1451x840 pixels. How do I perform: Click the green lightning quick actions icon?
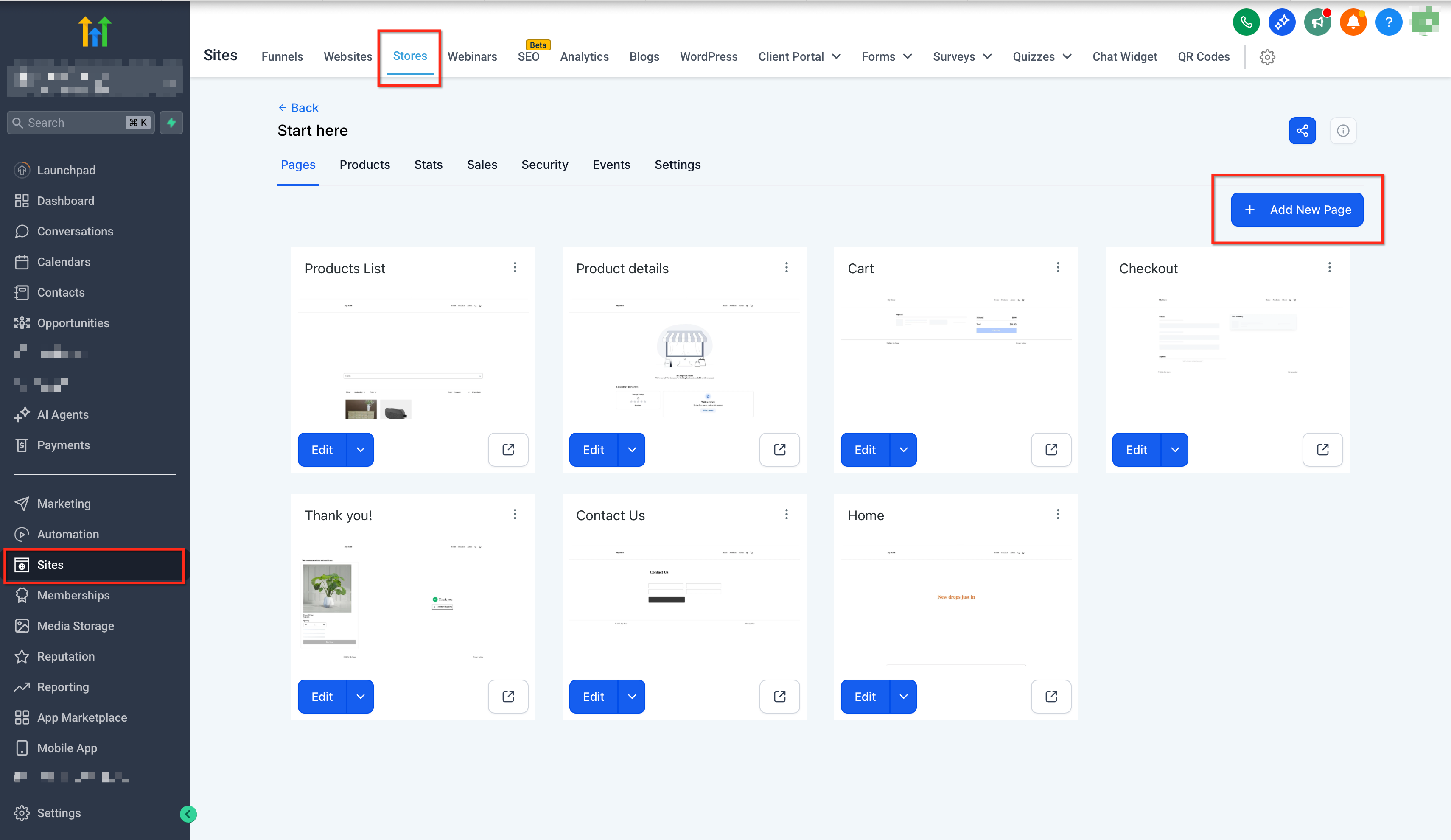(171, 123)
